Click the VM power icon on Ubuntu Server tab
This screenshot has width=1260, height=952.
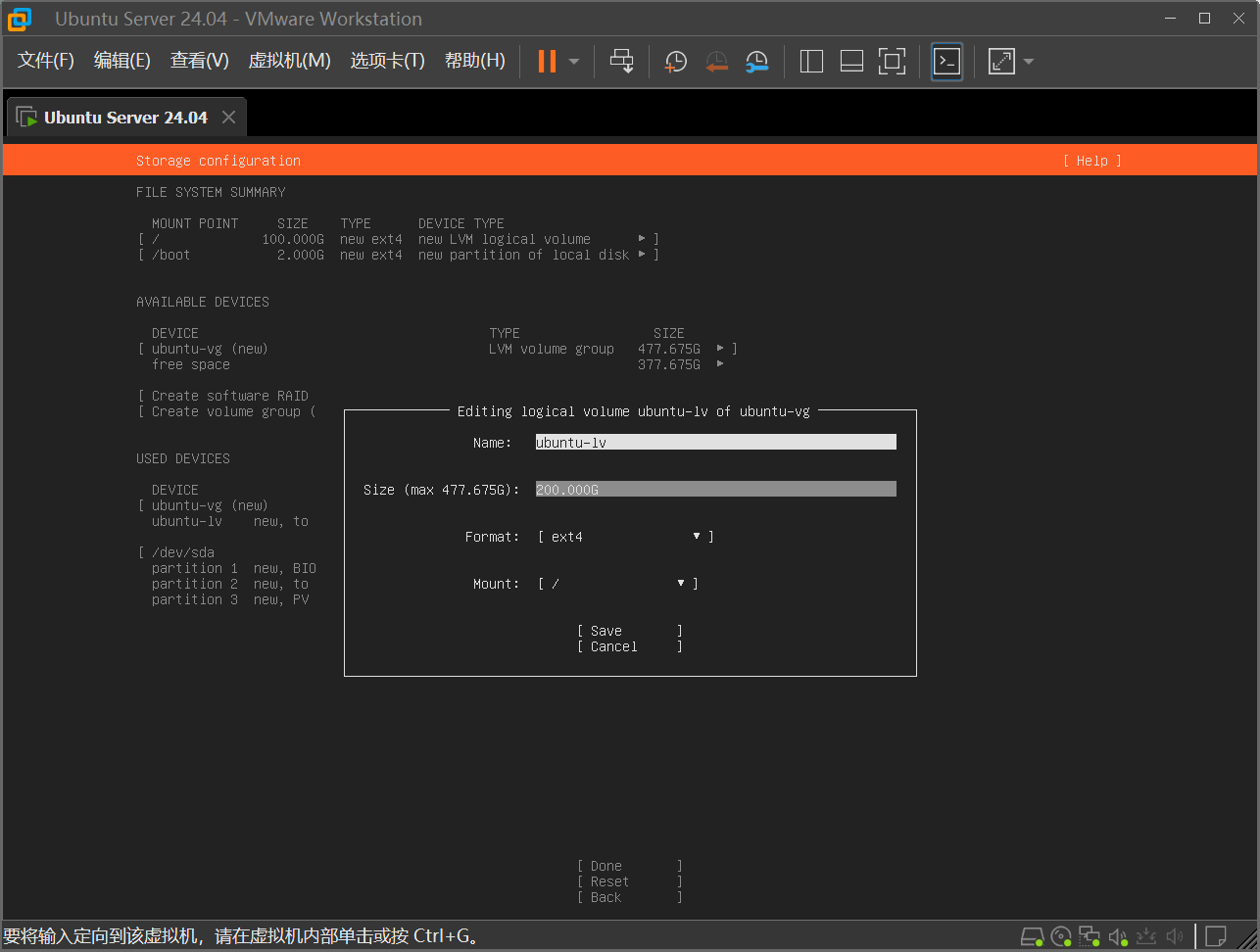pos(26,117)
